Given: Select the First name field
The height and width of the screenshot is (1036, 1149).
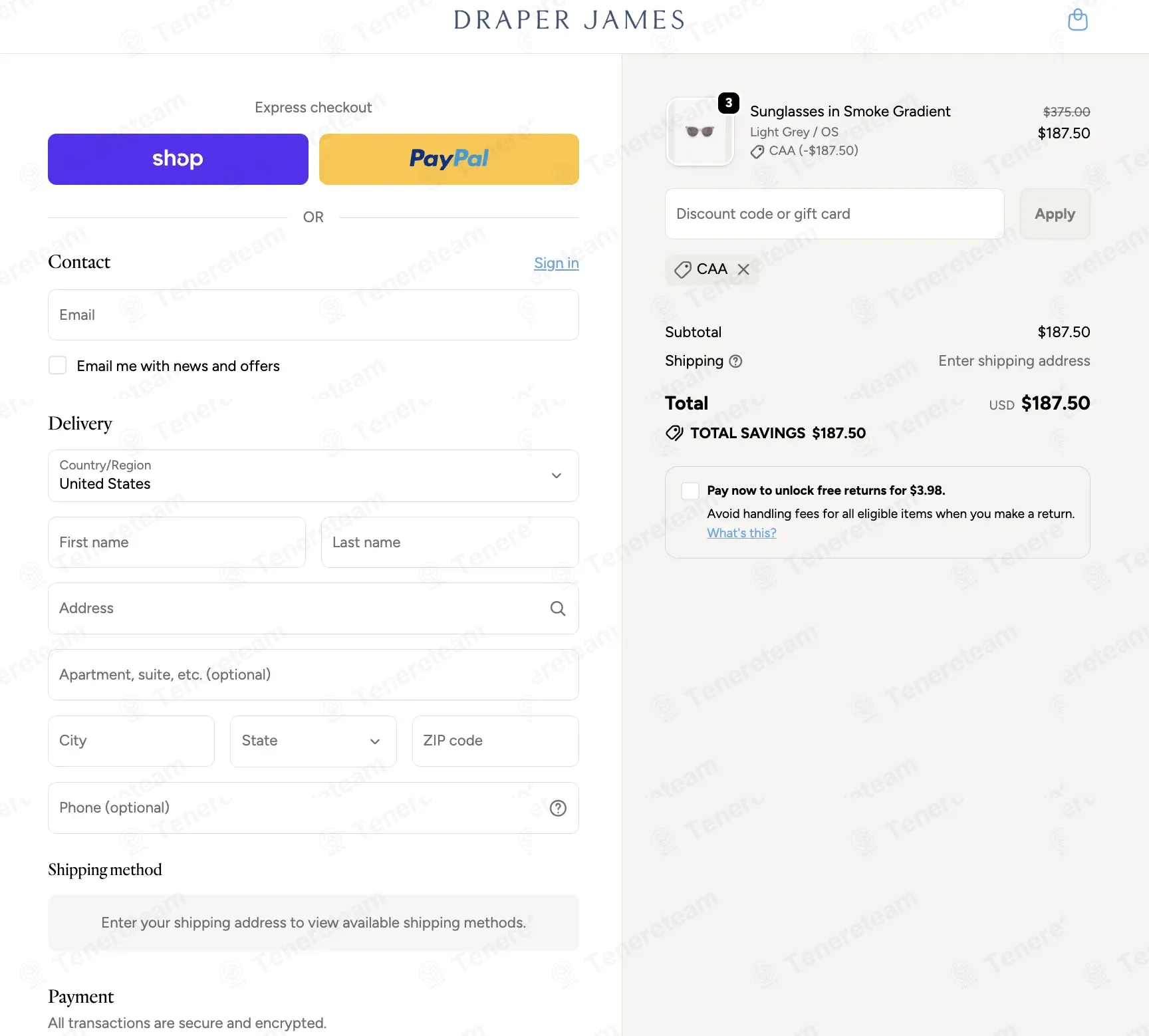Looking at the screenshot, I should coord(177,543).
